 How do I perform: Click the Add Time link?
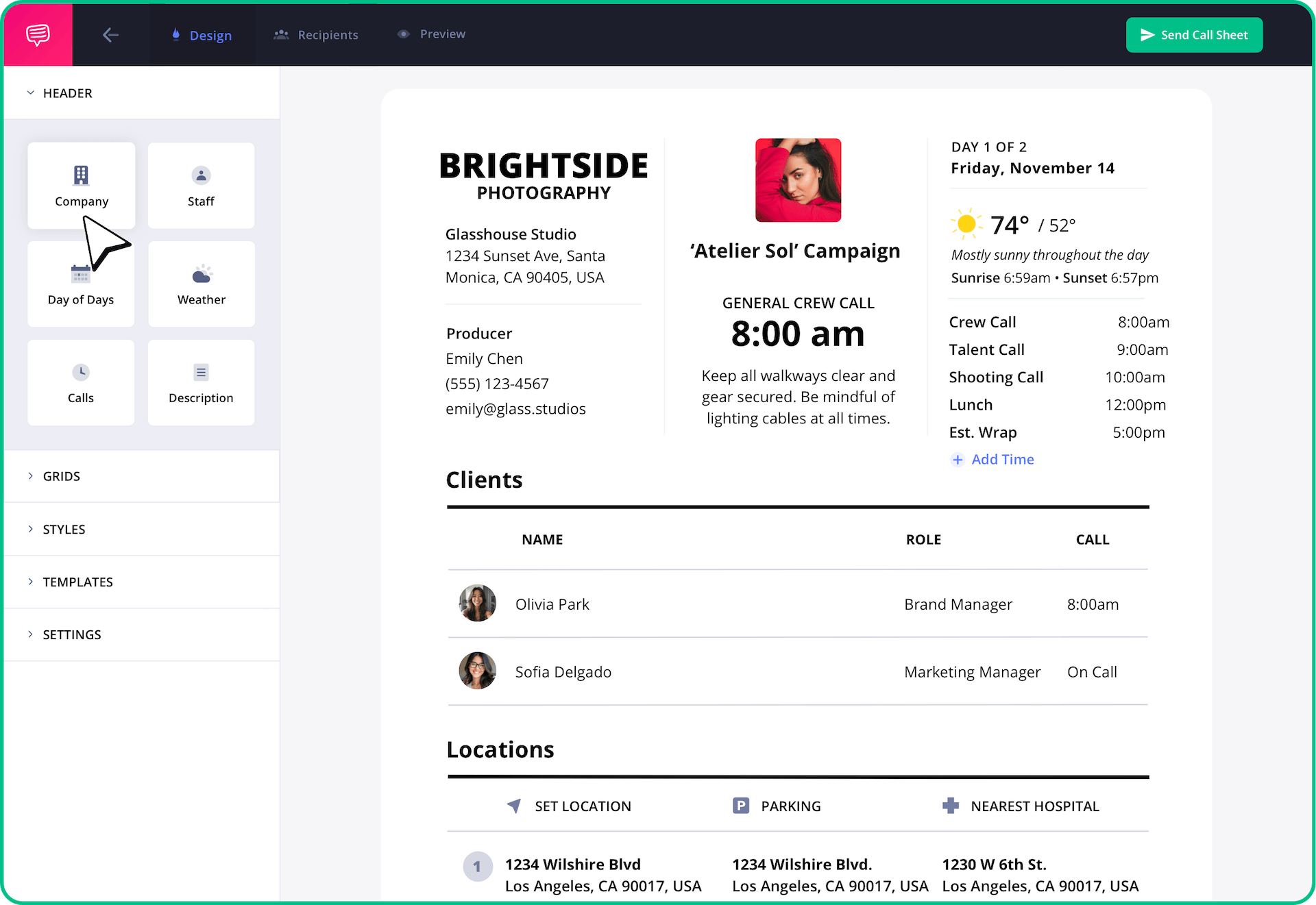[x=992, y=460]
